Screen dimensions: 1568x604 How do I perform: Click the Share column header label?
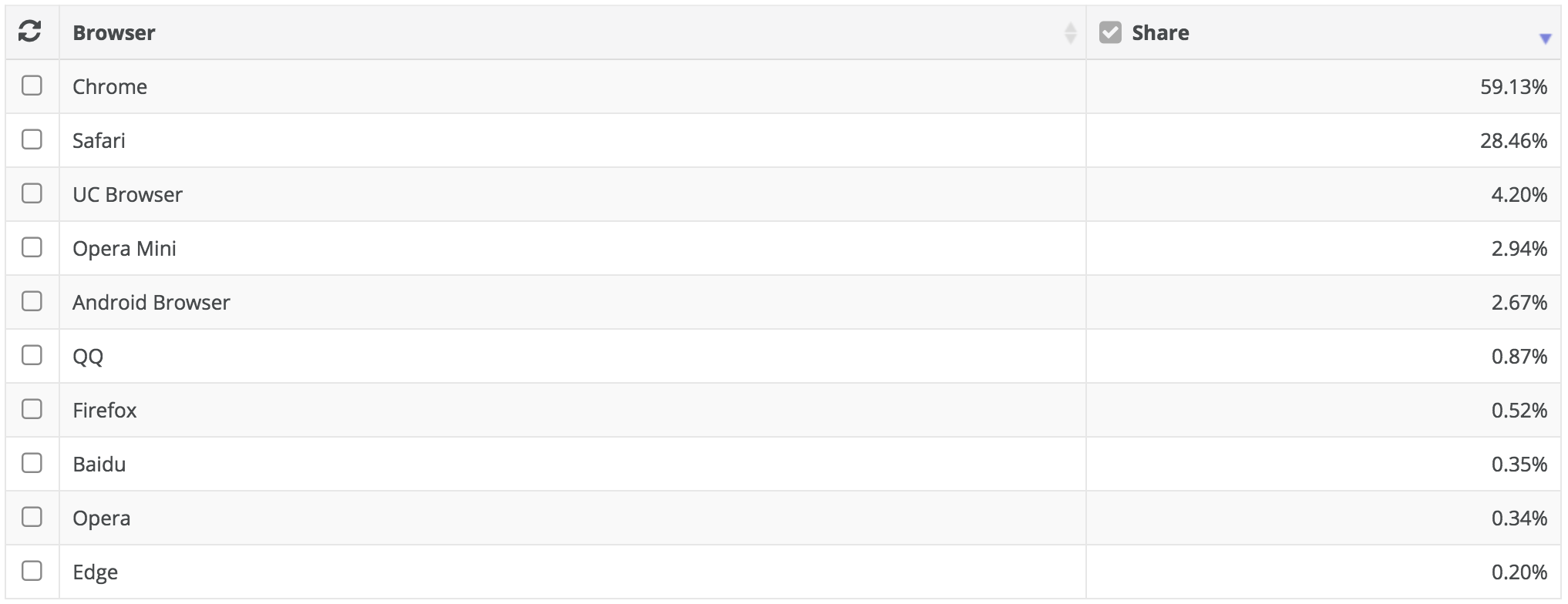1160,33
